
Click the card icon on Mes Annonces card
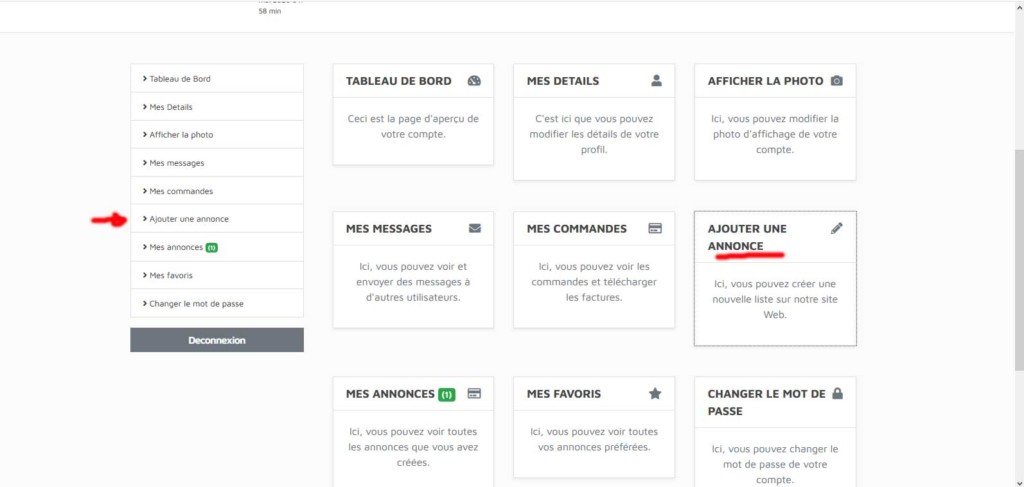point(474,394)
